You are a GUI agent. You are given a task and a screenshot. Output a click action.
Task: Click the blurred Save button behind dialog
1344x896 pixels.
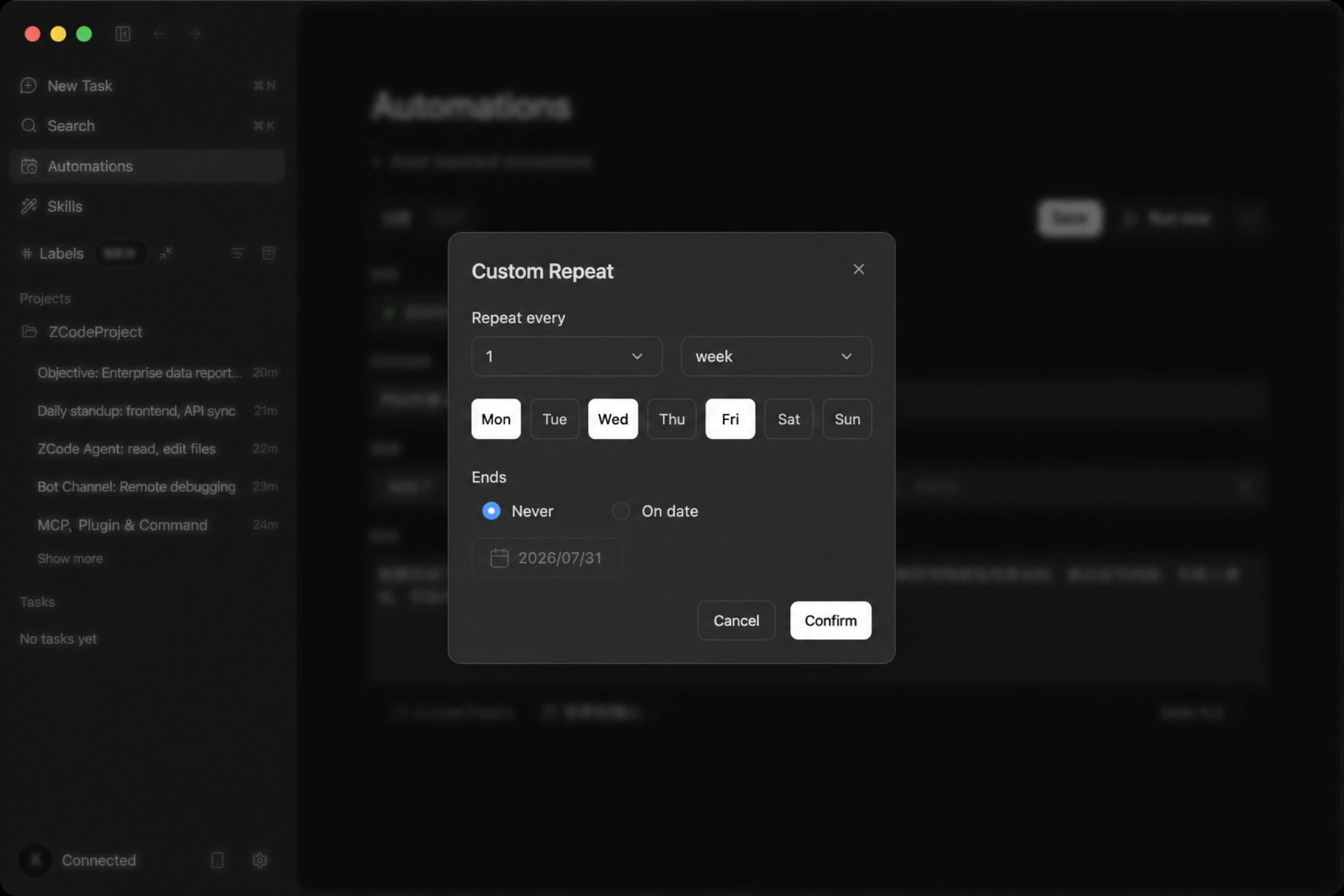click(1070, 218)
